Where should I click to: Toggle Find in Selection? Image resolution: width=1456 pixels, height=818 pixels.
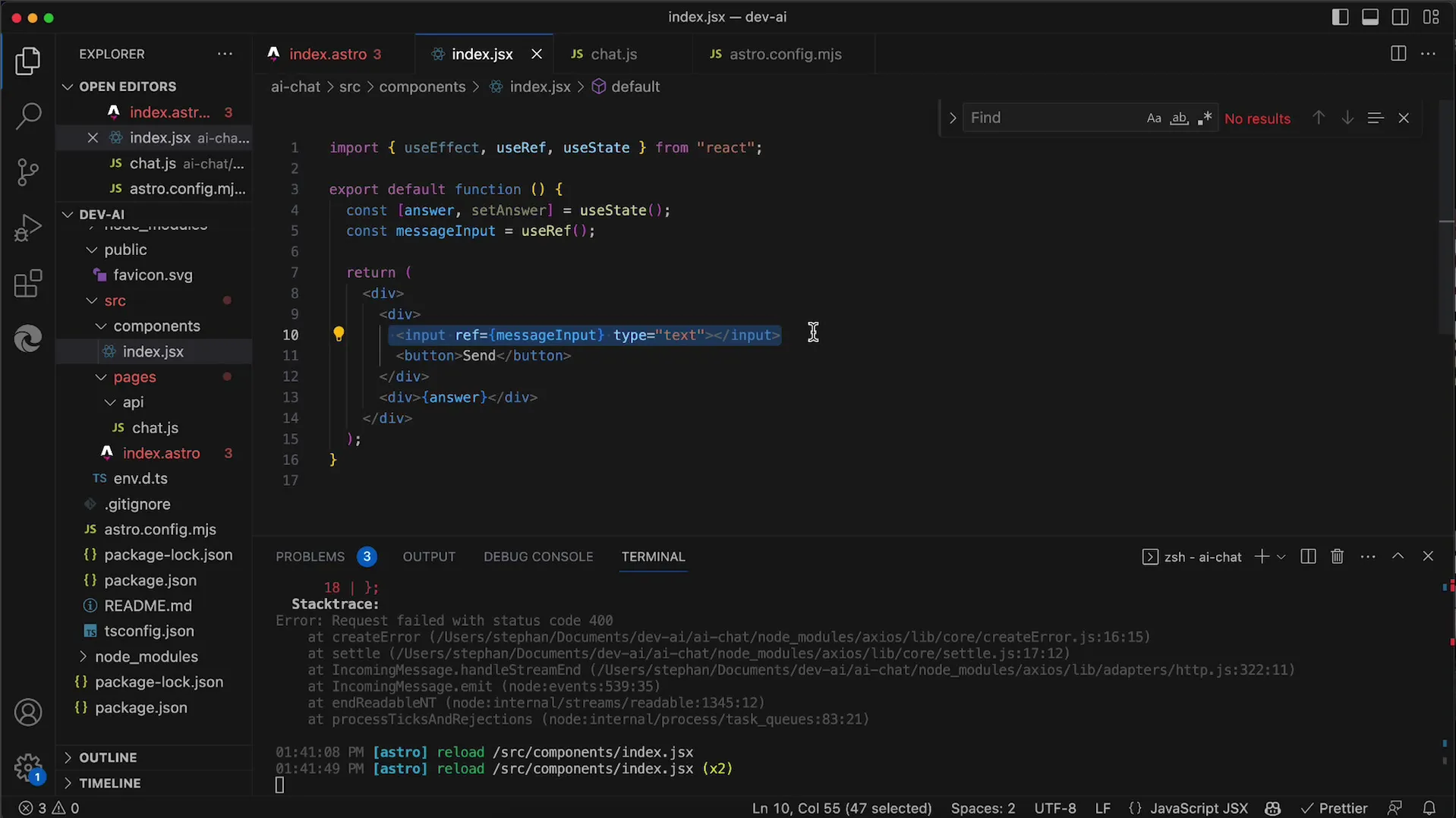coord(1375,118)
